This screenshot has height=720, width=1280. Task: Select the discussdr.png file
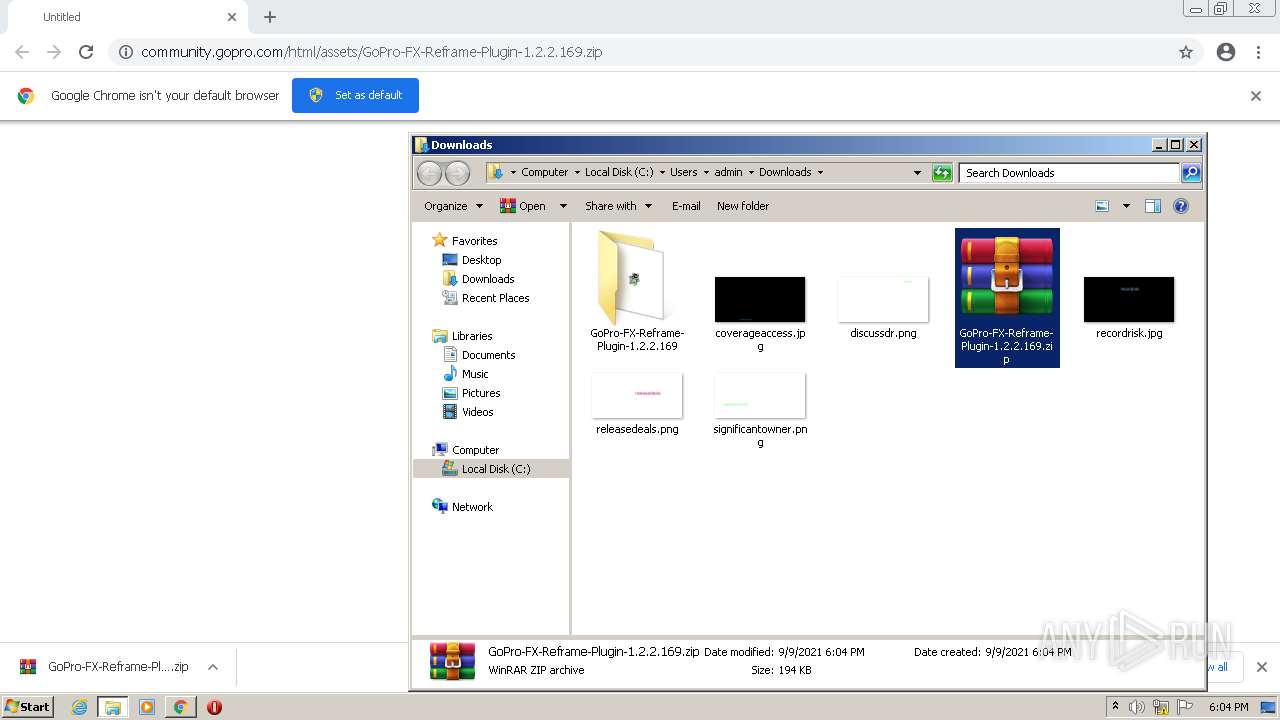(883, 306)
